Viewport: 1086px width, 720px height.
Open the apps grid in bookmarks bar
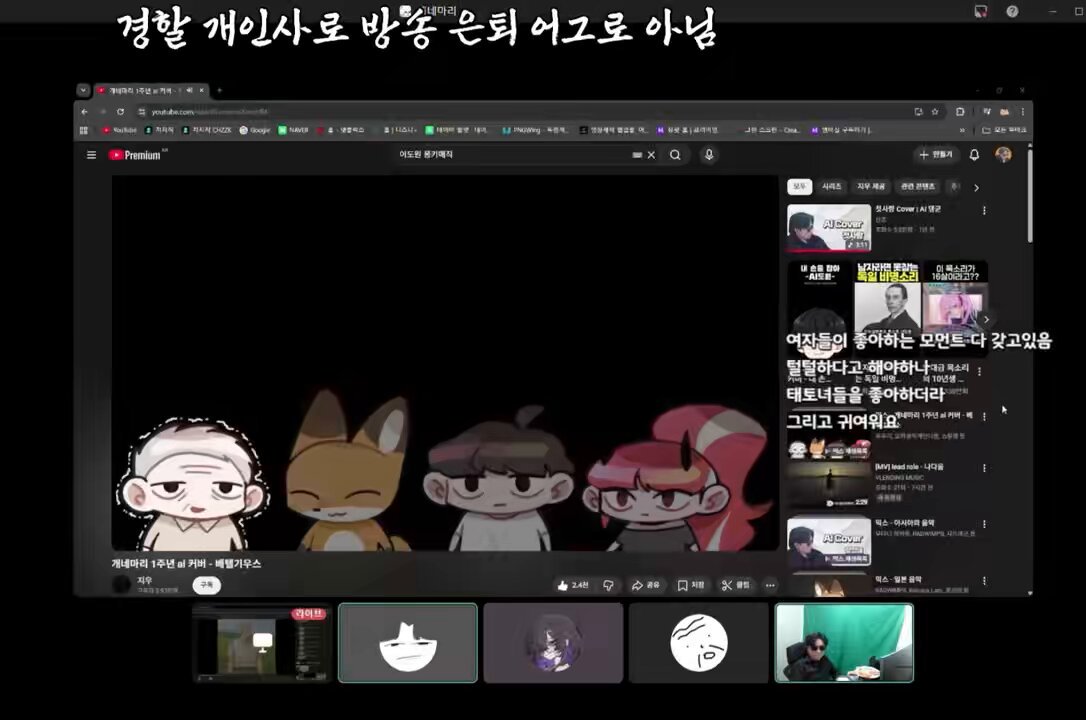tap(84, 130)
